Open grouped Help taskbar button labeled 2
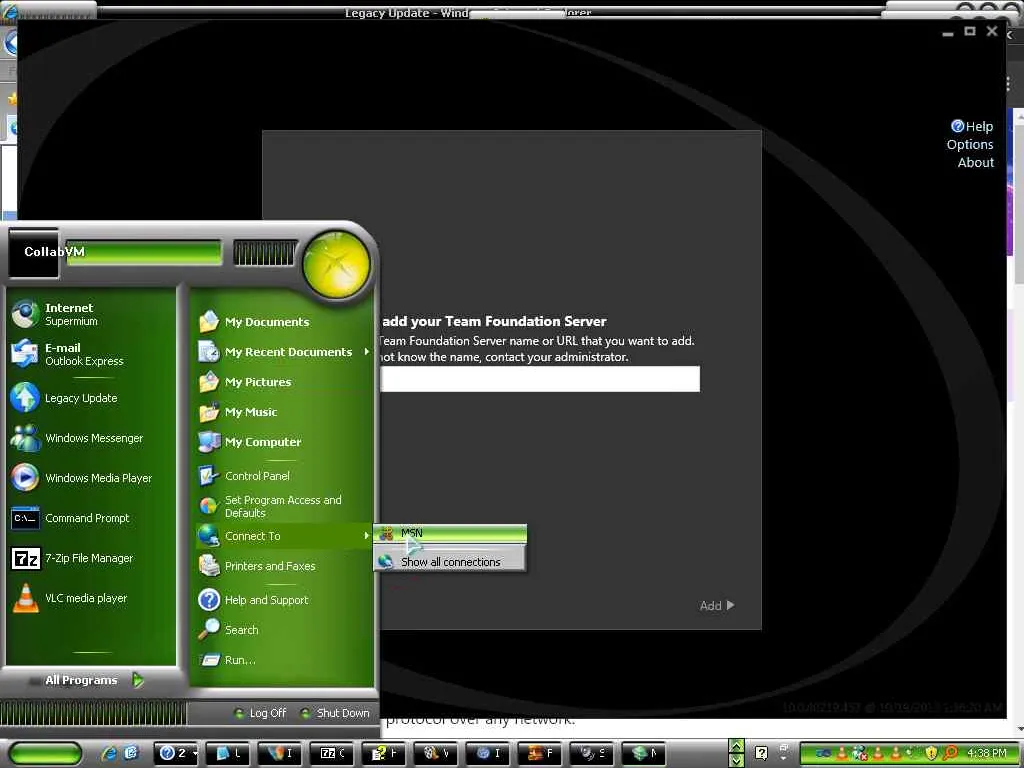 click(x=178, y=753)
